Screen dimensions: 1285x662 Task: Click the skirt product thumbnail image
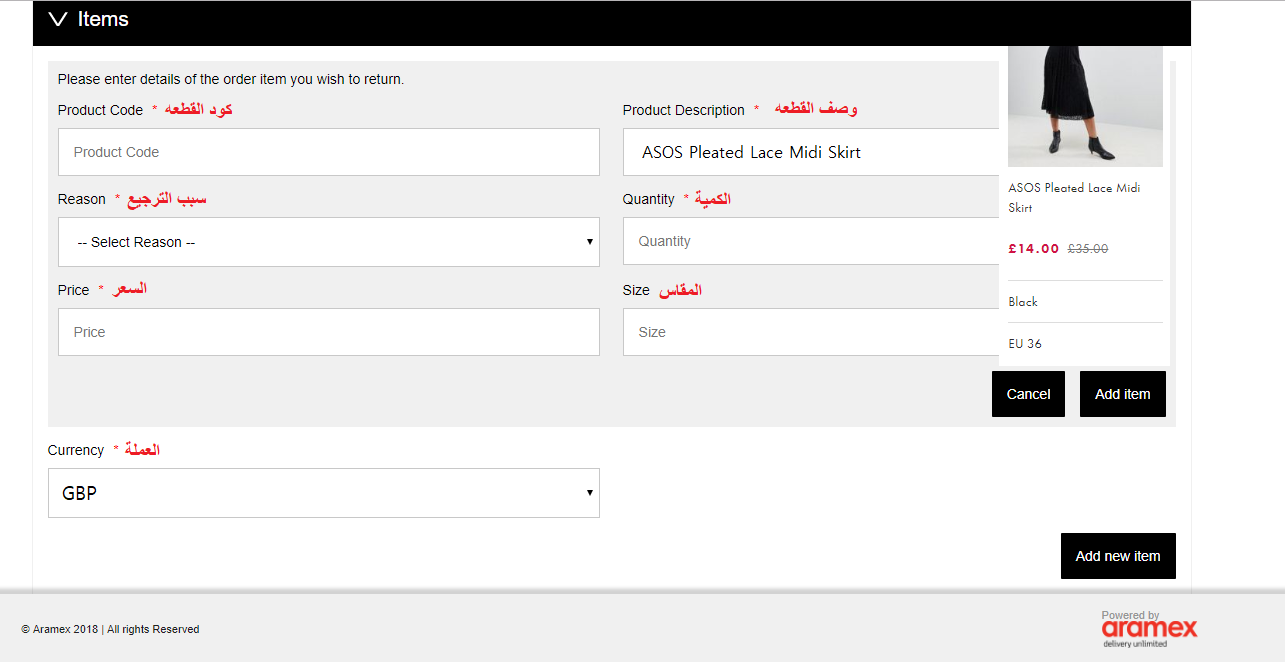pos(1085,106)
